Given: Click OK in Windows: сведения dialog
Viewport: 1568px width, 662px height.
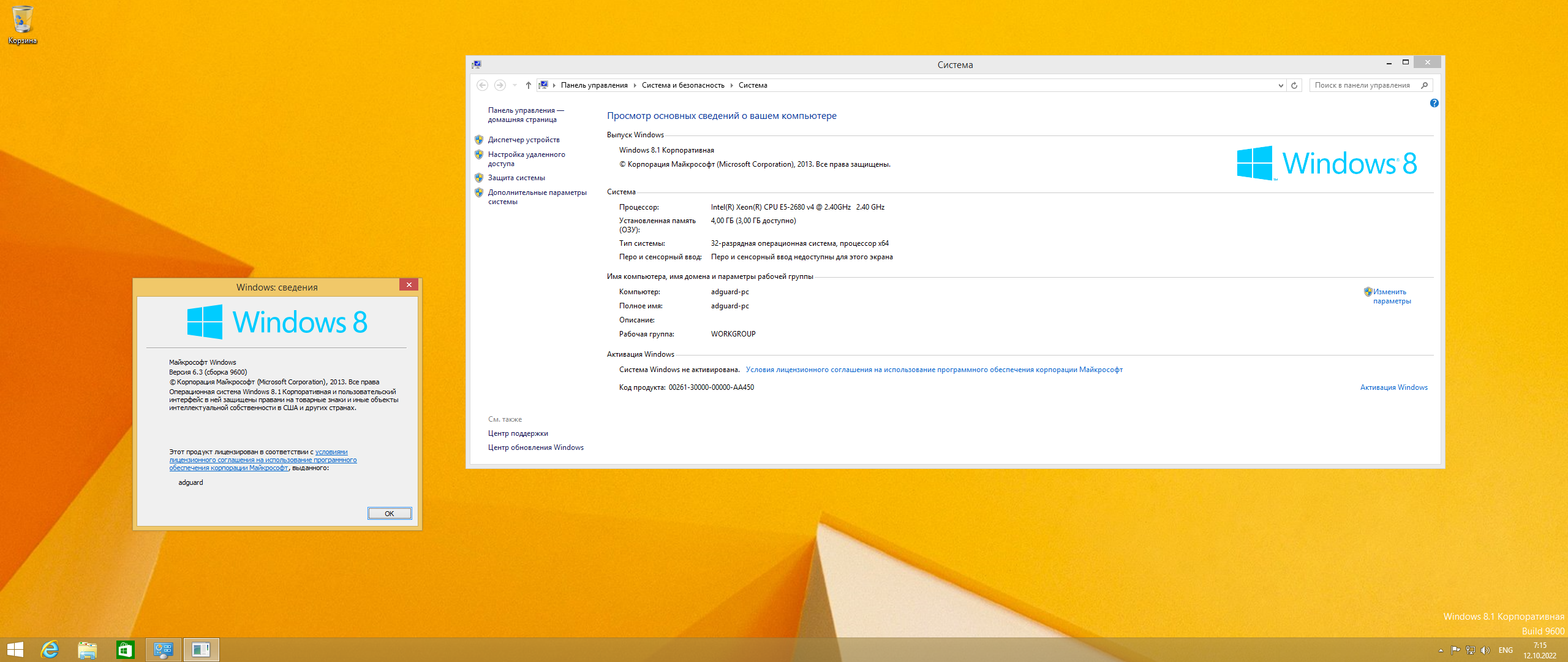Looking at the screenshot, I should 390,514.
